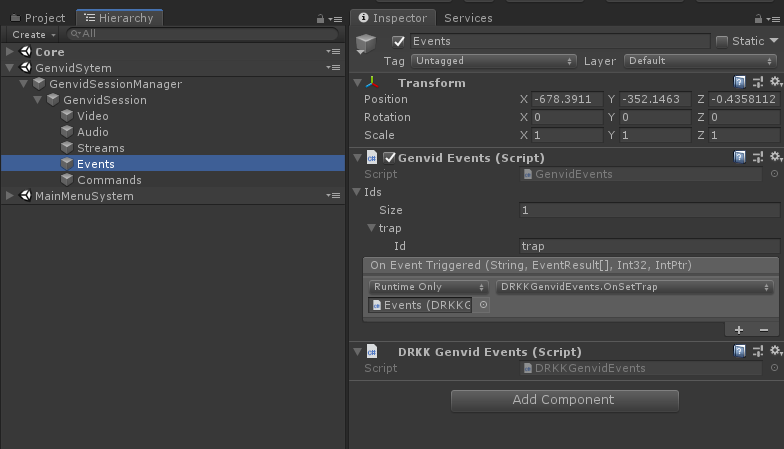Expand the MainMenuSystem scene
The image size is (784, 449).
[x=9, y=196]
